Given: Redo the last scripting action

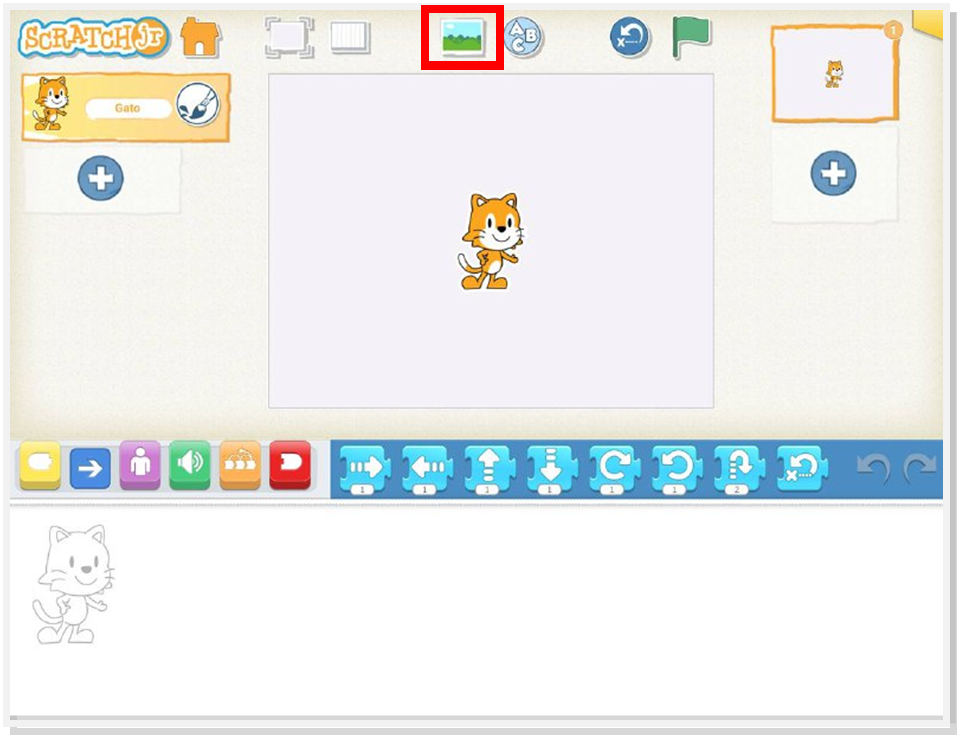Looking at the screenshot, I should pos(920,469).
